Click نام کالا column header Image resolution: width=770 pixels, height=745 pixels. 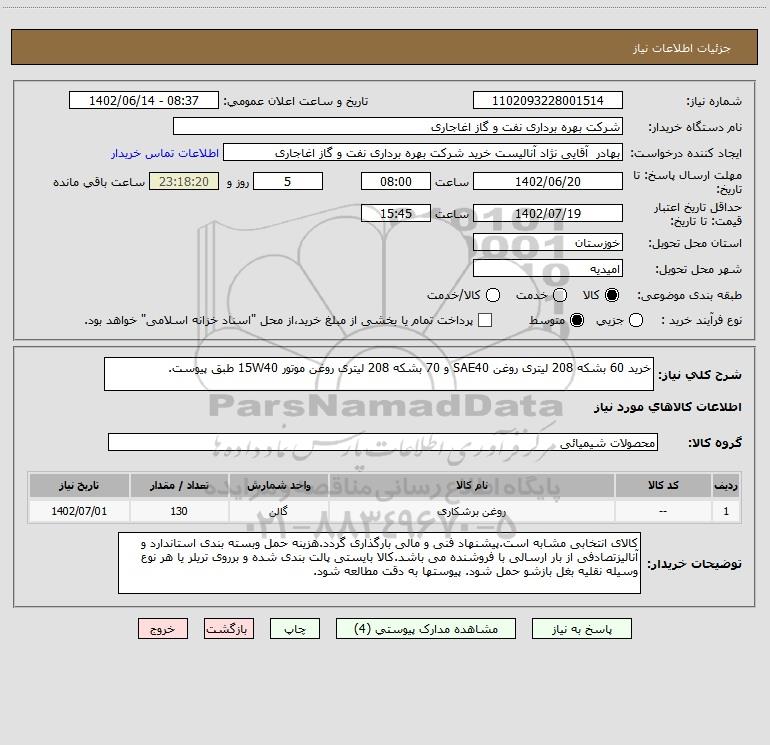(x=471, y=486)
